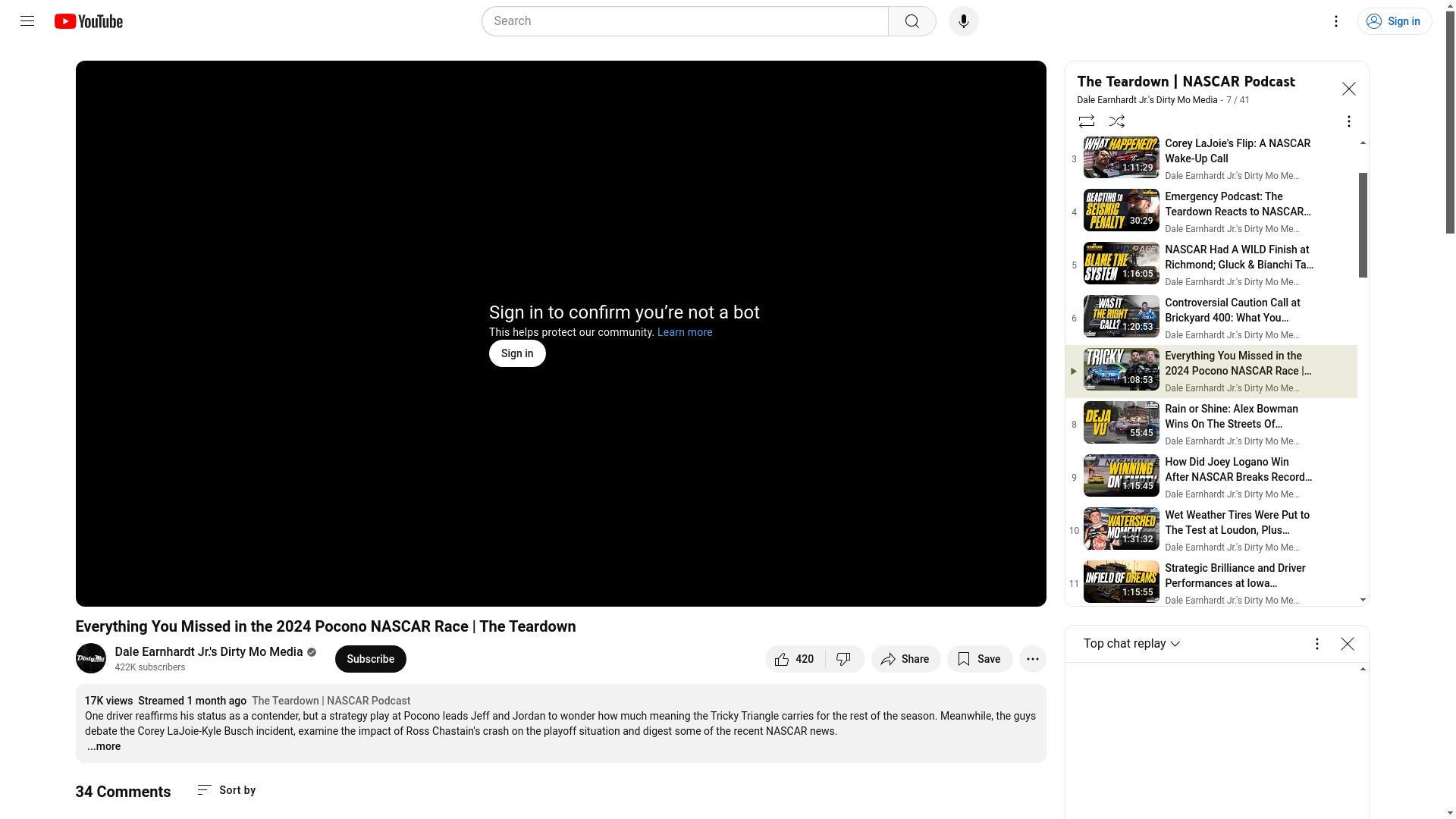Open Sort by comments menu

click(x=226, y=790)
